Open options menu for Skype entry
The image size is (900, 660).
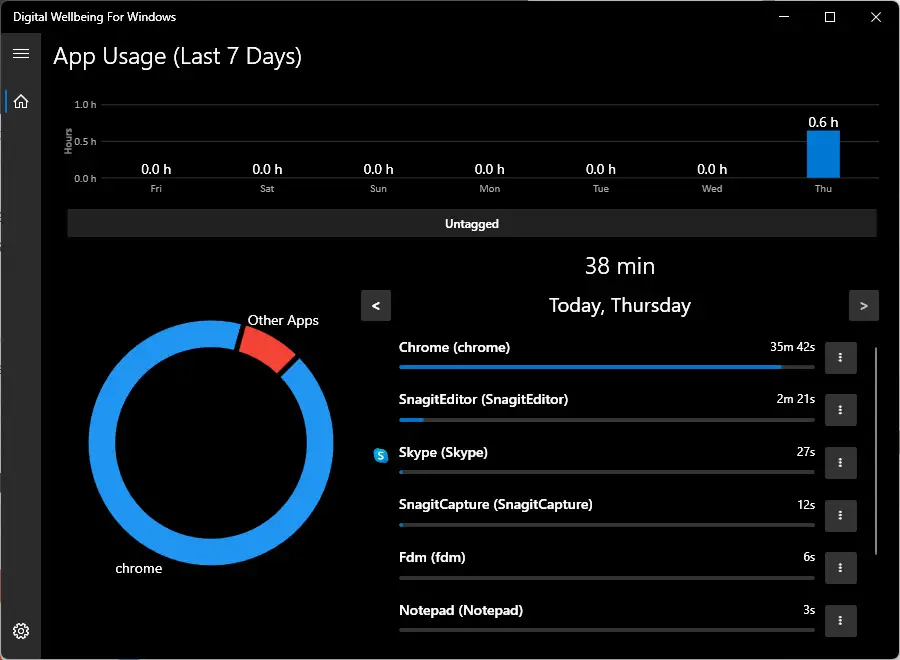841,463
